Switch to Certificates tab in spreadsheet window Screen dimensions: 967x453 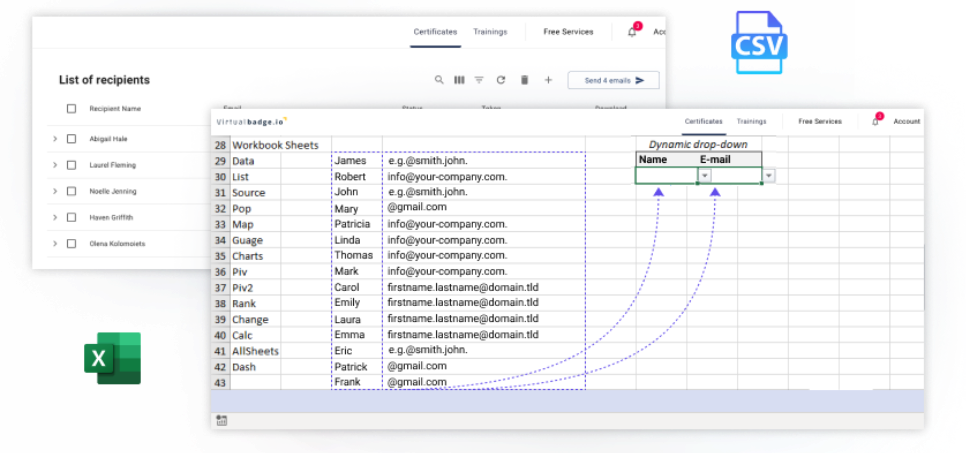tap(704, 121)
